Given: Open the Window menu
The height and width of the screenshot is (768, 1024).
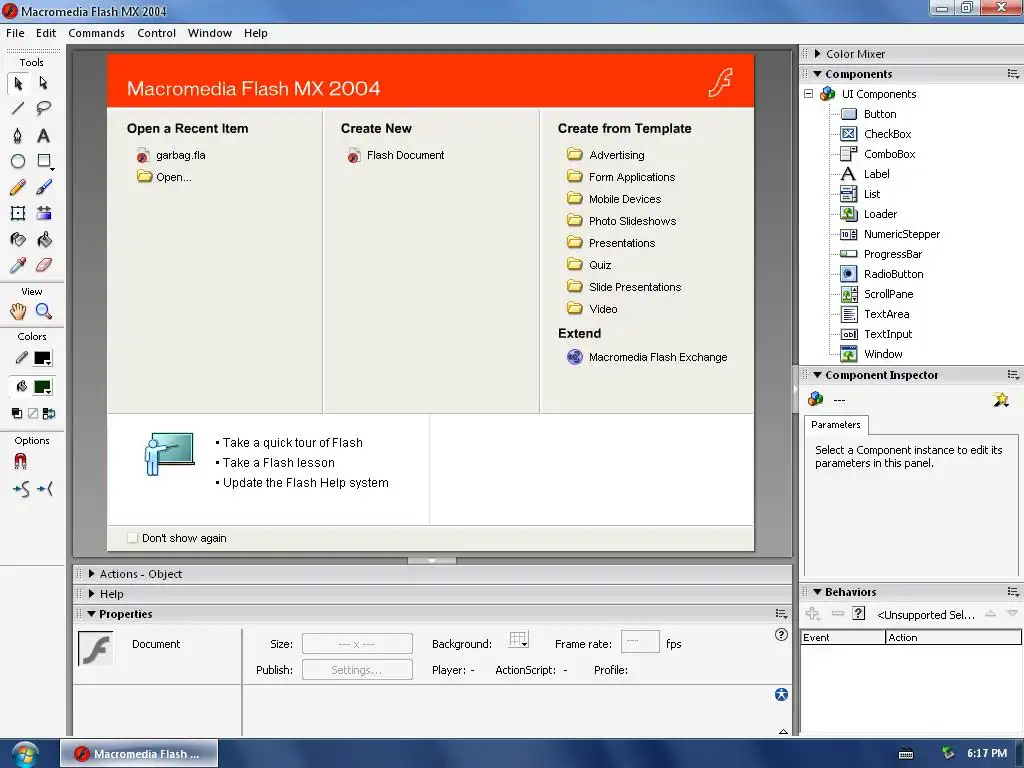Looking at the screenshot, I should pos(210,33).
